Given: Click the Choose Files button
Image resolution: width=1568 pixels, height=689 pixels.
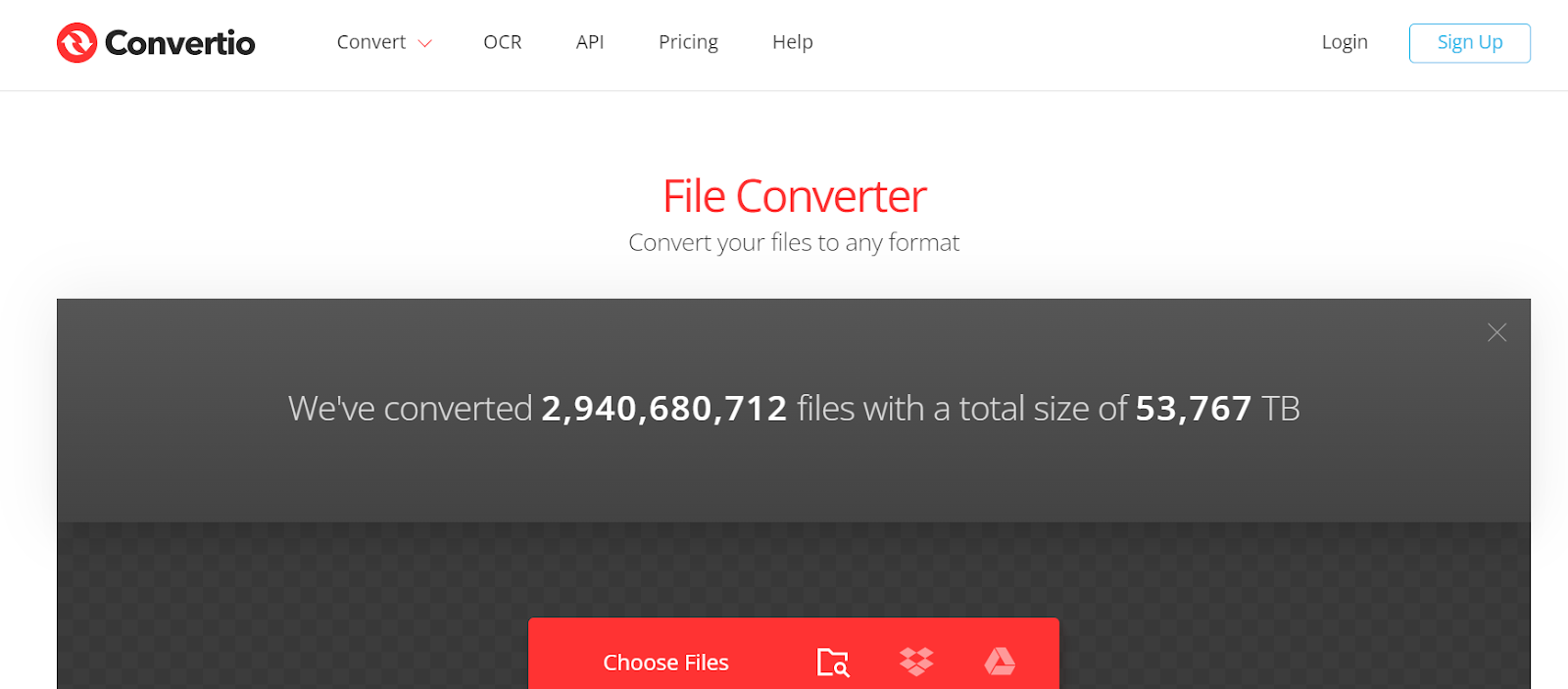Looking at the screenshot, I should pos(666,663).
